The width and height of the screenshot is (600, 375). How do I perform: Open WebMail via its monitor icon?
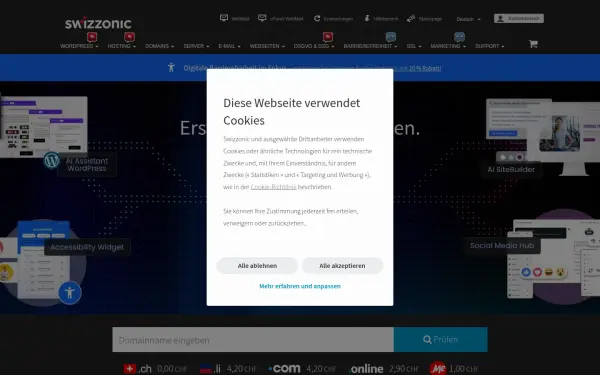click(224, 18)
